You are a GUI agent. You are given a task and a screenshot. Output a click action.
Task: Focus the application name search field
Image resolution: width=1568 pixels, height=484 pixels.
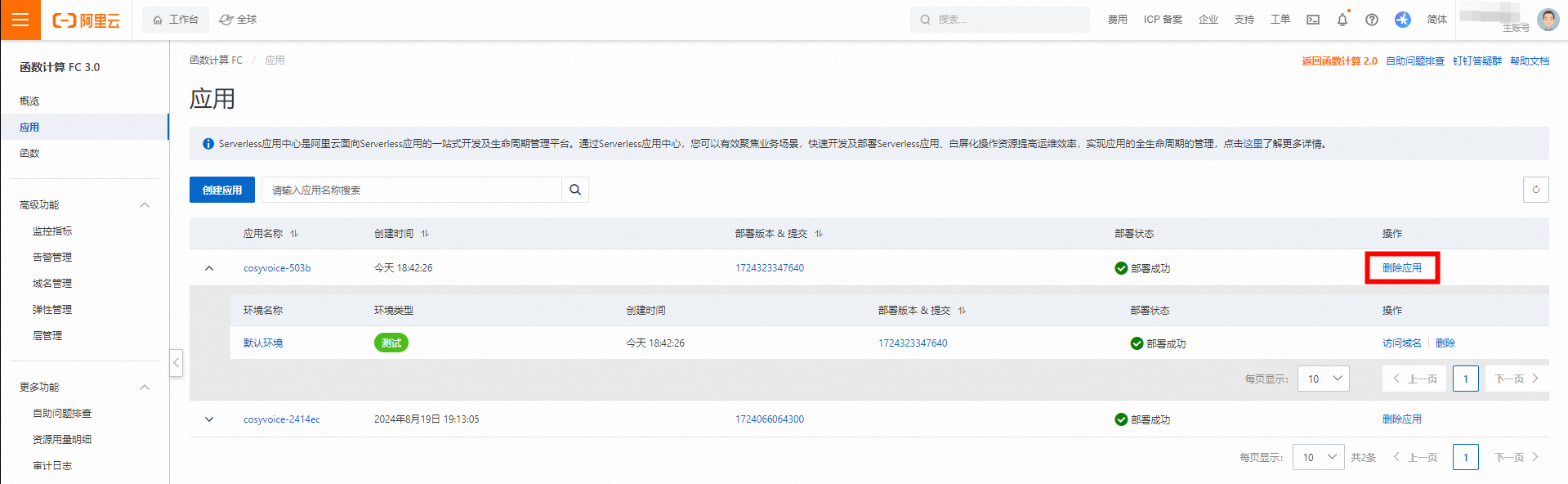(x=412, y=190)
